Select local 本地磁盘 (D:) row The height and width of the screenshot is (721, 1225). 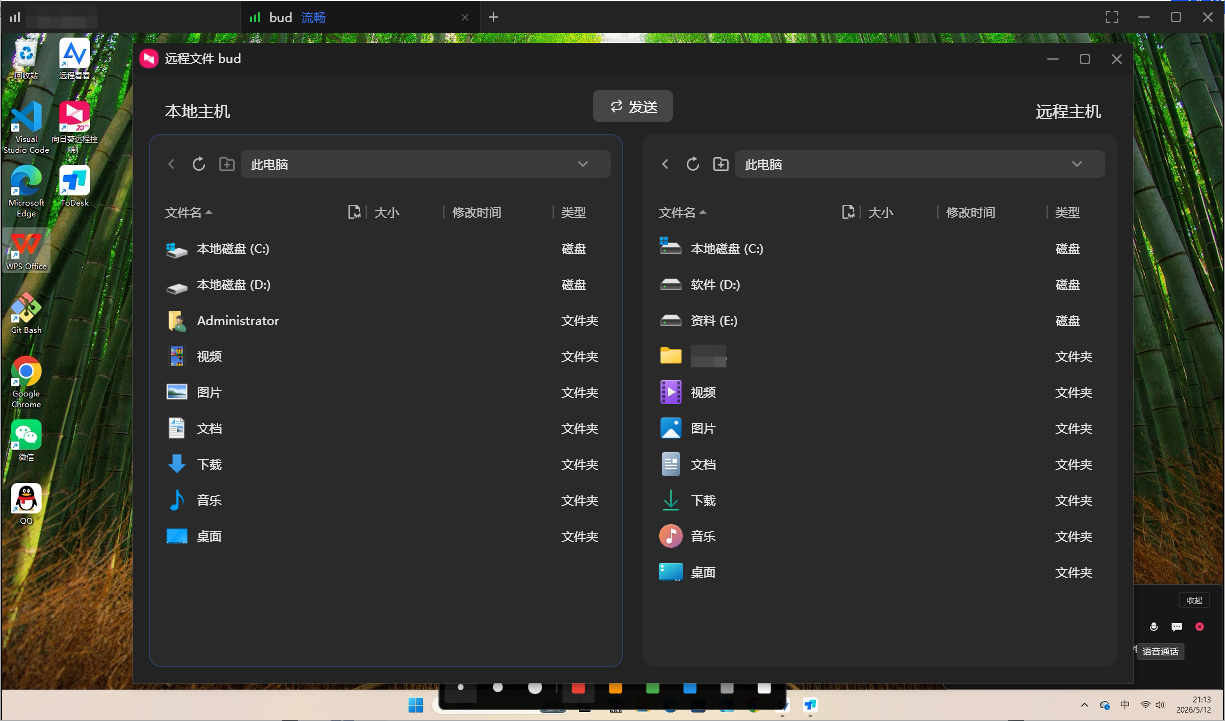coord(386,285)
